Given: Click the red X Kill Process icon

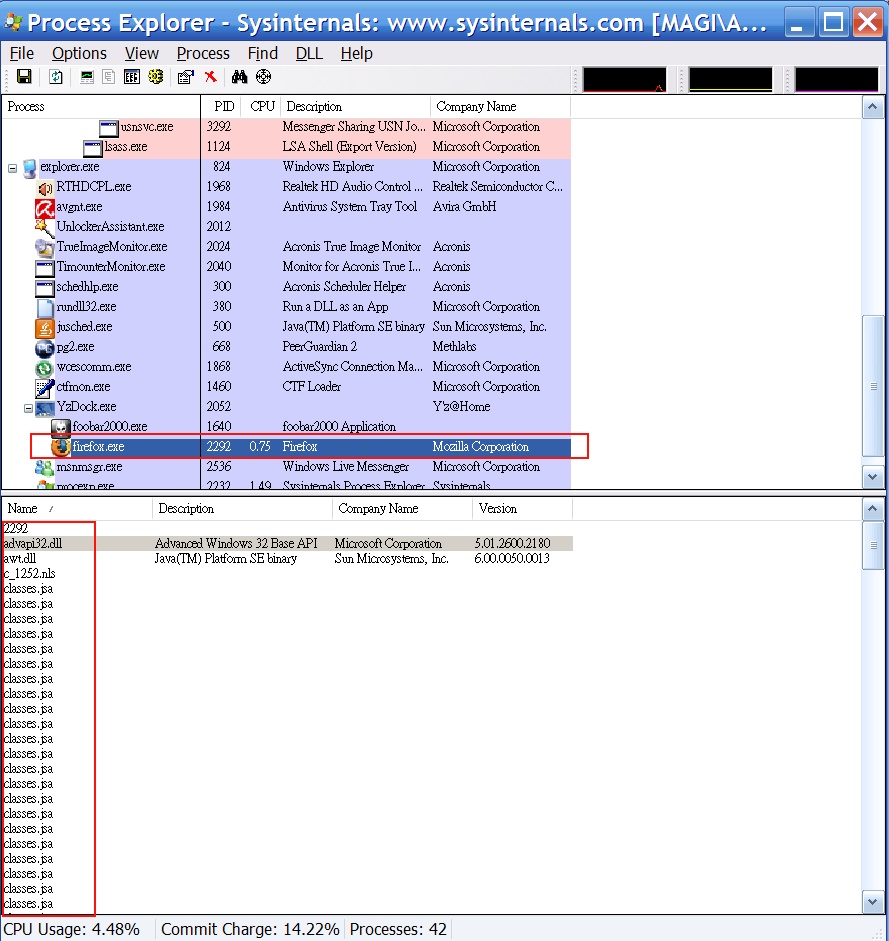Looking at the screenshot, I should 210,77.
